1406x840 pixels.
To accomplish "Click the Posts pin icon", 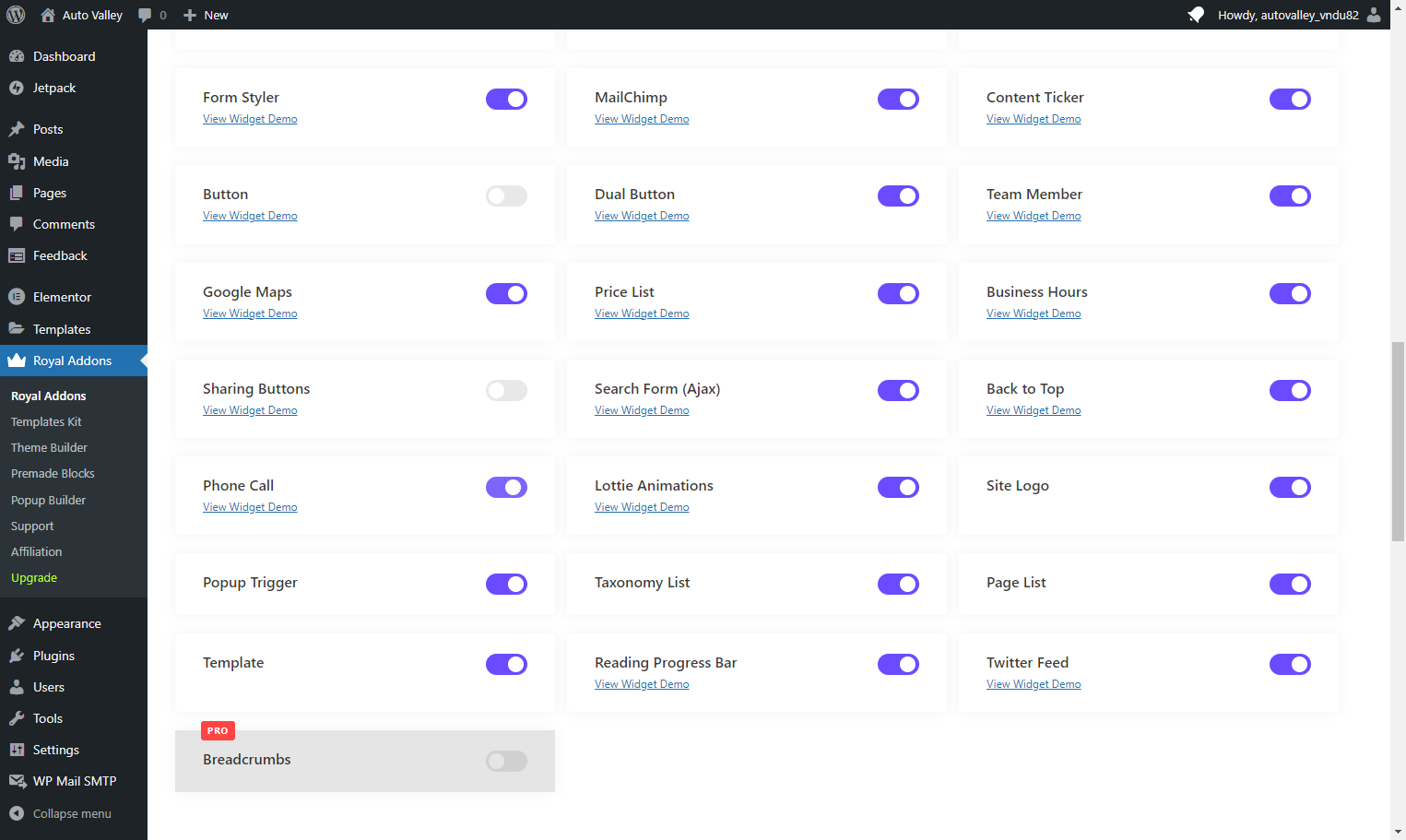I will [17, 129].
